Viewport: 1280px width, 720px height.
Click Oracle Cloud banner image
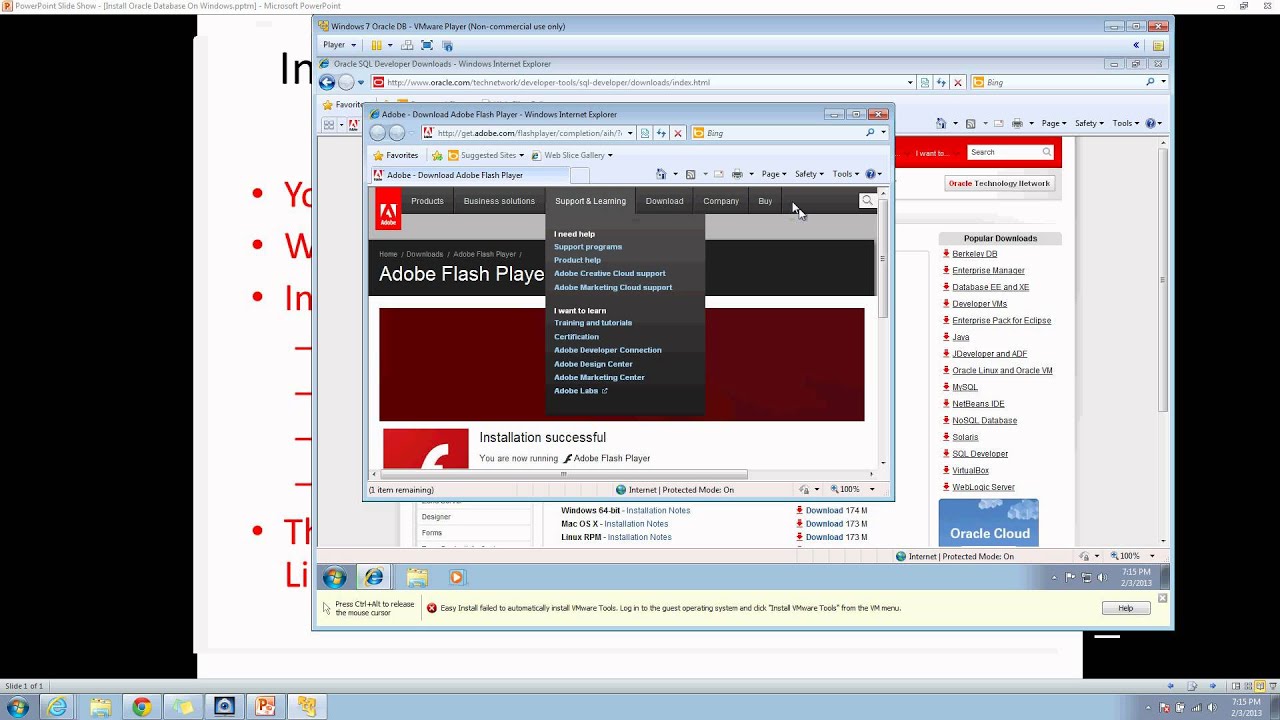989,522
